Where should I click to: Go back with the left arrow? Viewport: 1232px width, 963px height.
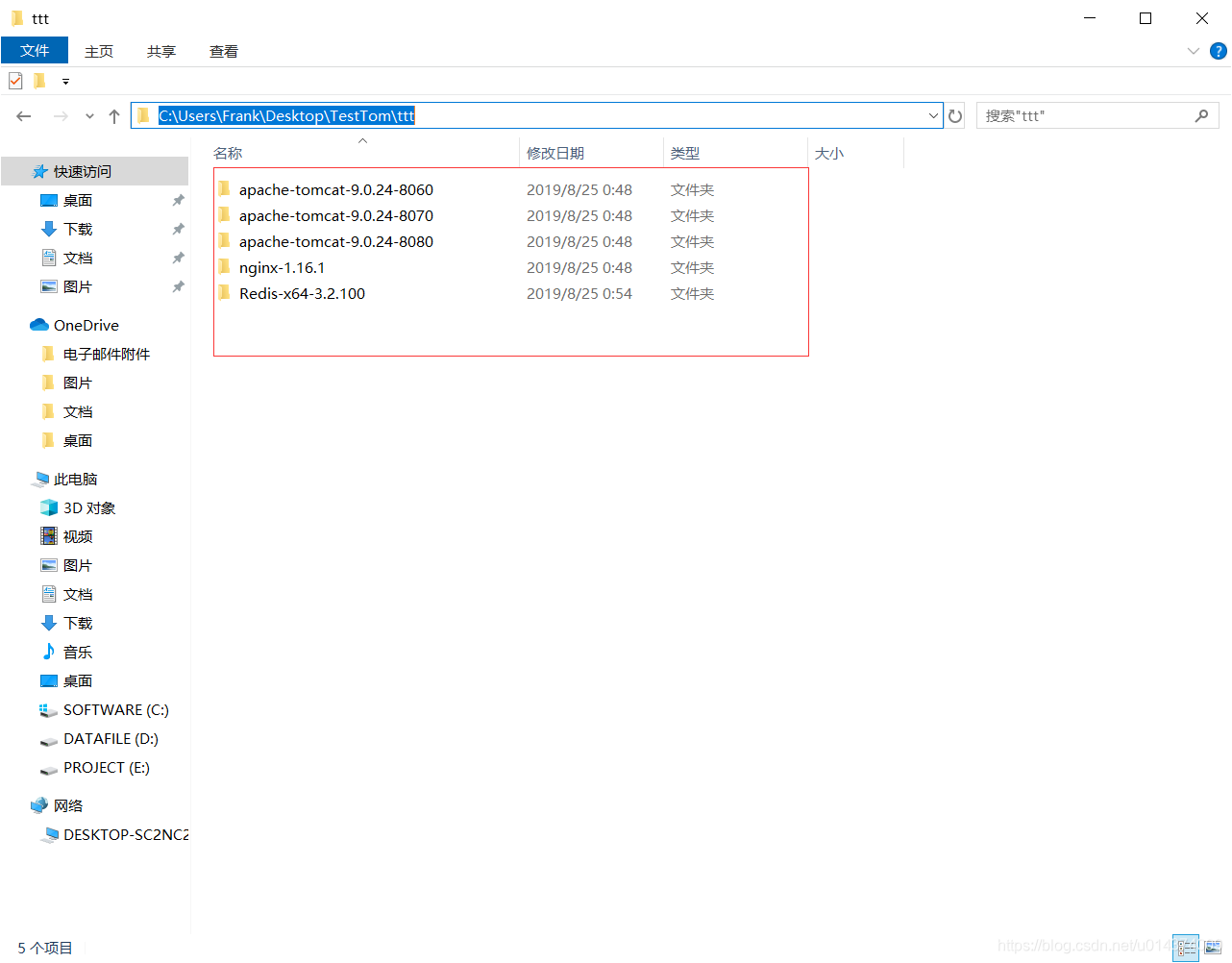(24, 116)
